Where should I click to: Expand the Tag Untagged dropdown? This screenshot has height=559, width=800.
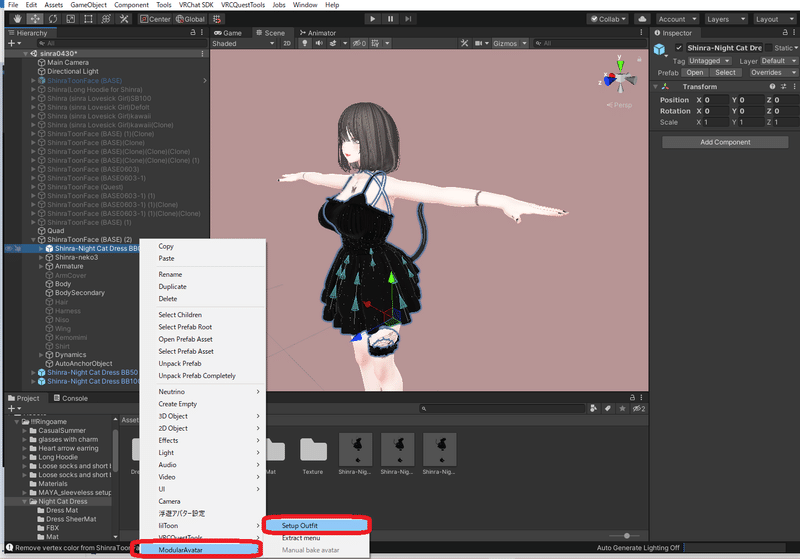click(x=709, y=61)
